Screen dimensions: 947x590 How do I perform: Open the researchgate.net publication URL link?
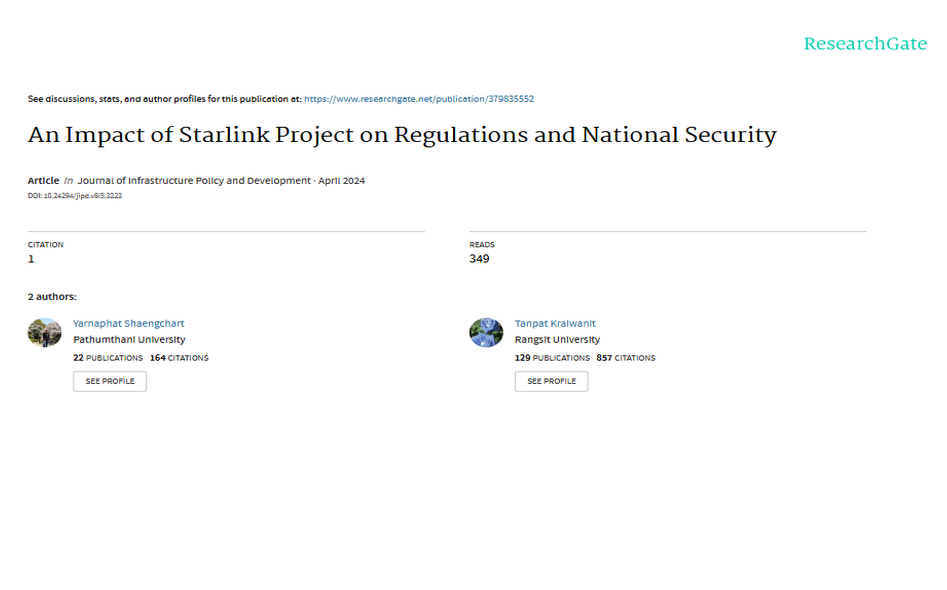click(419, 99)
